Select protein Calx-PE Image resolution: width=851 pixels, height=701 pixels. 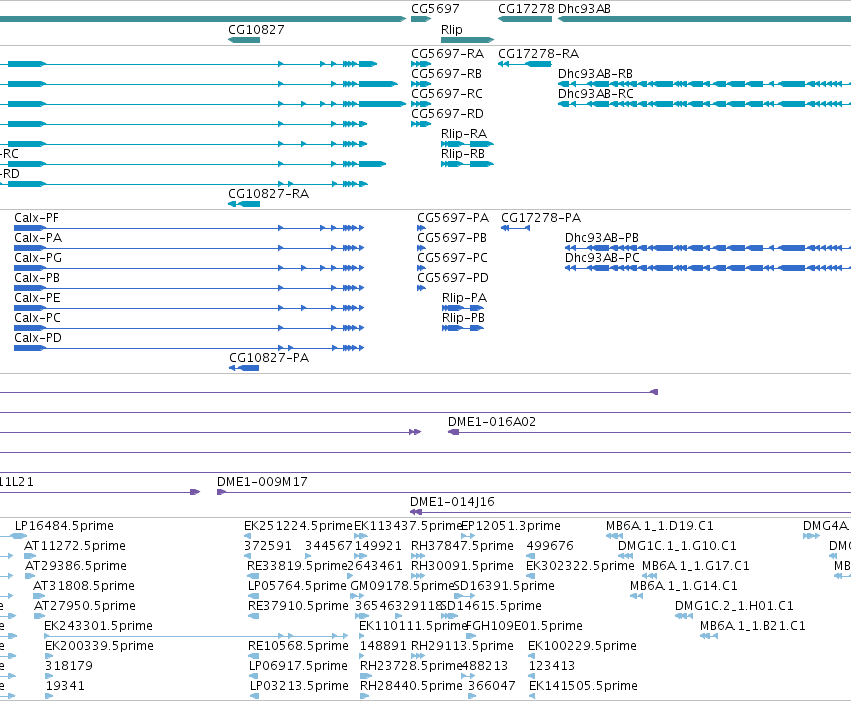point(37,298)
